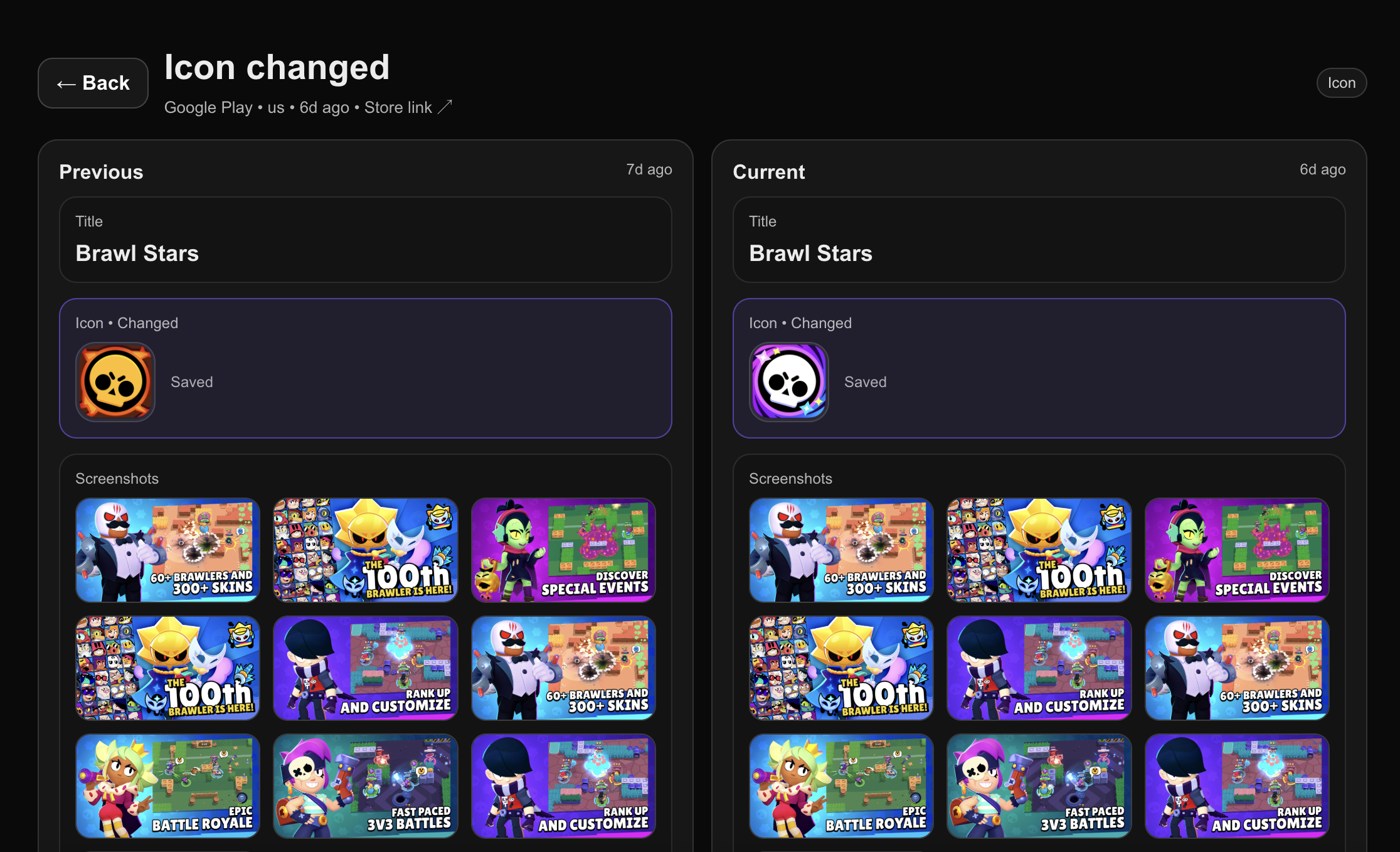The height and width of the screenshot is (852, 1400).
Task: Click the Icon tag badge
Action: click(x=1341, y=83)
